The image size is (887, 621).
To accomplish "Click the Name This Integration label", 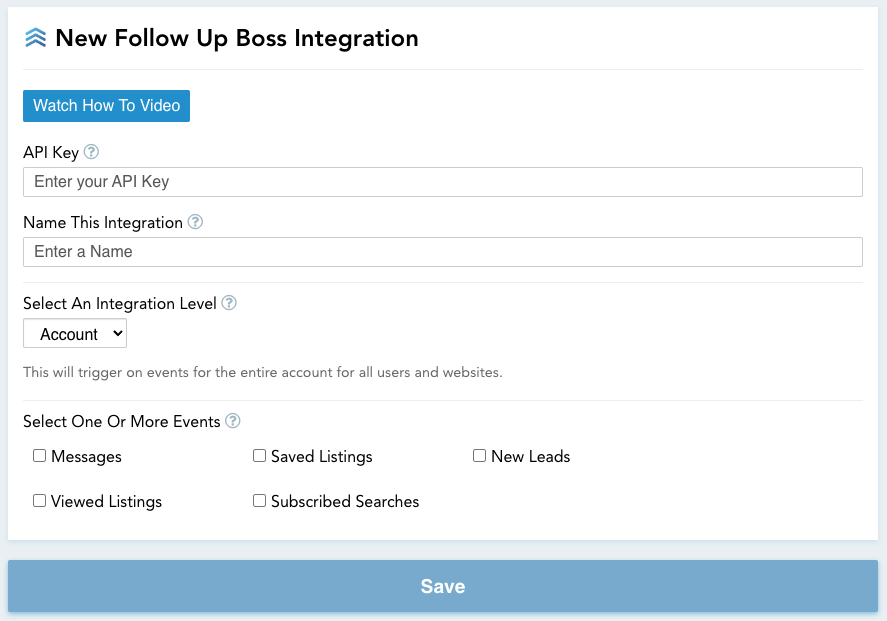I will pos(103,222).
